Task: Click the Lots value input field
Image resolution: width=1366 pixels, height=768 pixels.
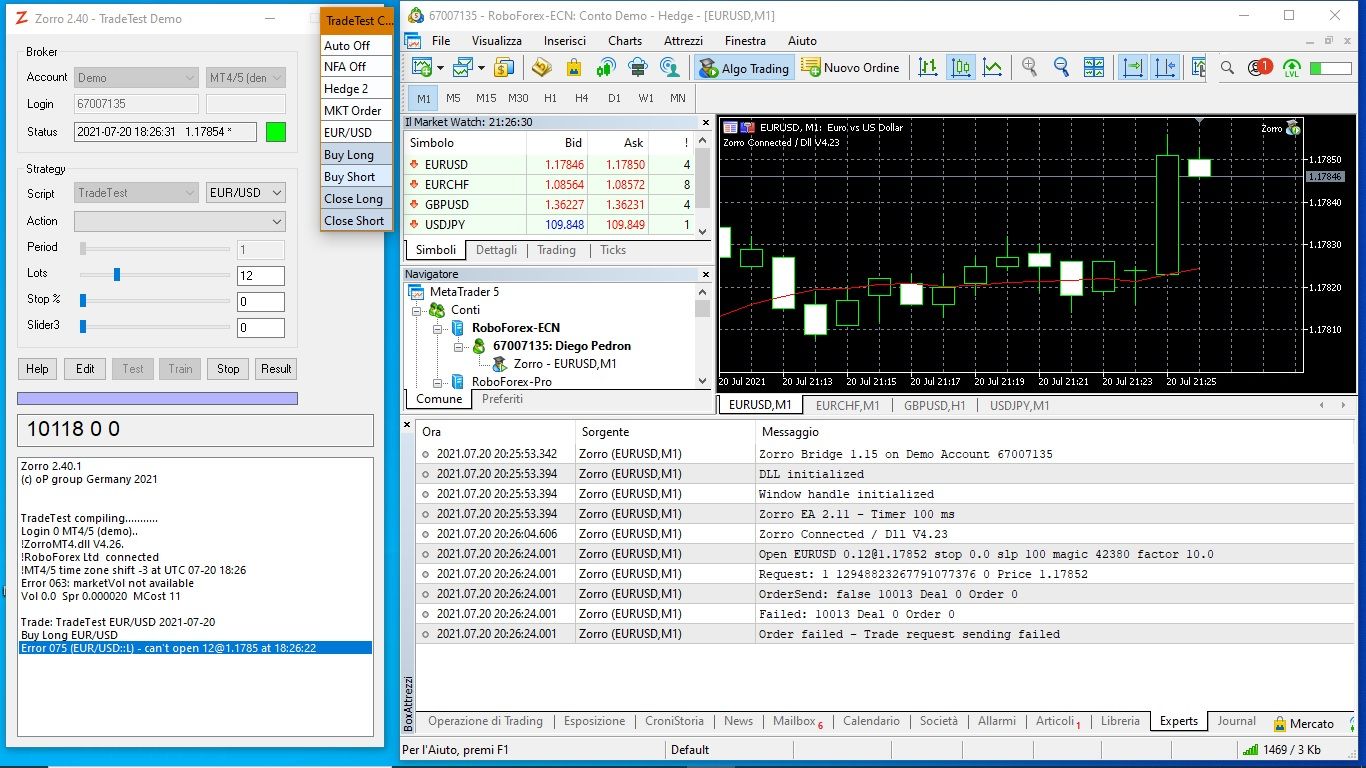Action: (260, 276)
